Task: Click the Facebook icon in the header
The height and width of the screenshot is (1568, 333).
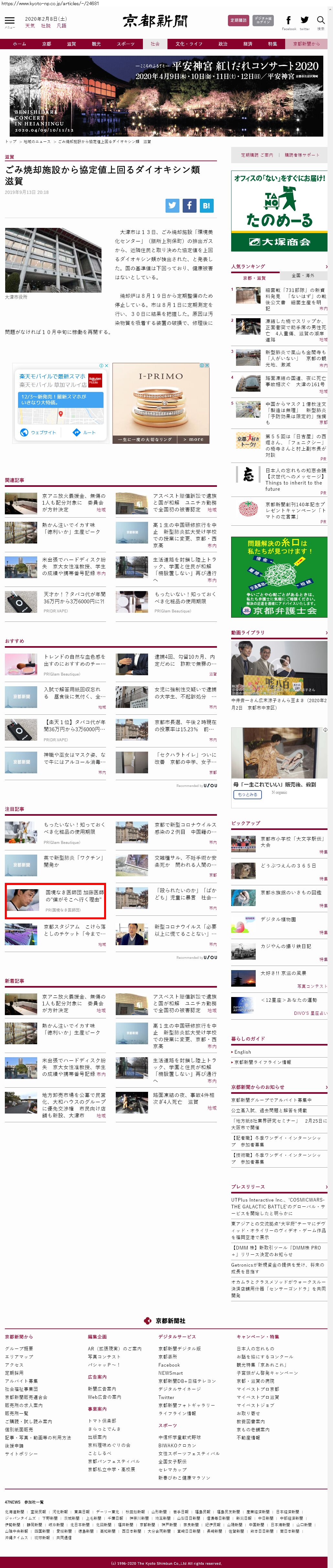Action: pos(289,21)
